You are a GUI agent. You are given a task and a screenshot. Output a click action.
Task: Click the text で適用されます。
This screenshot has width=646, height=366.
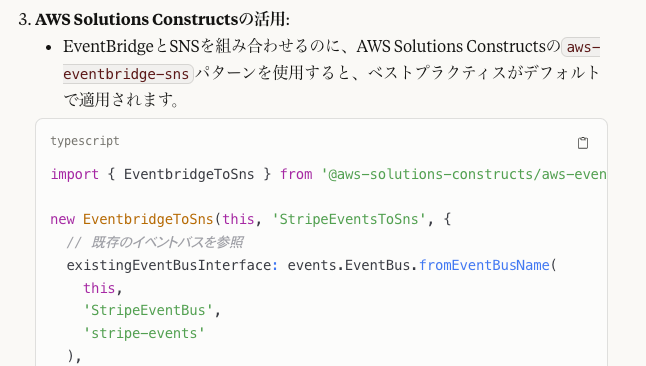122,99
